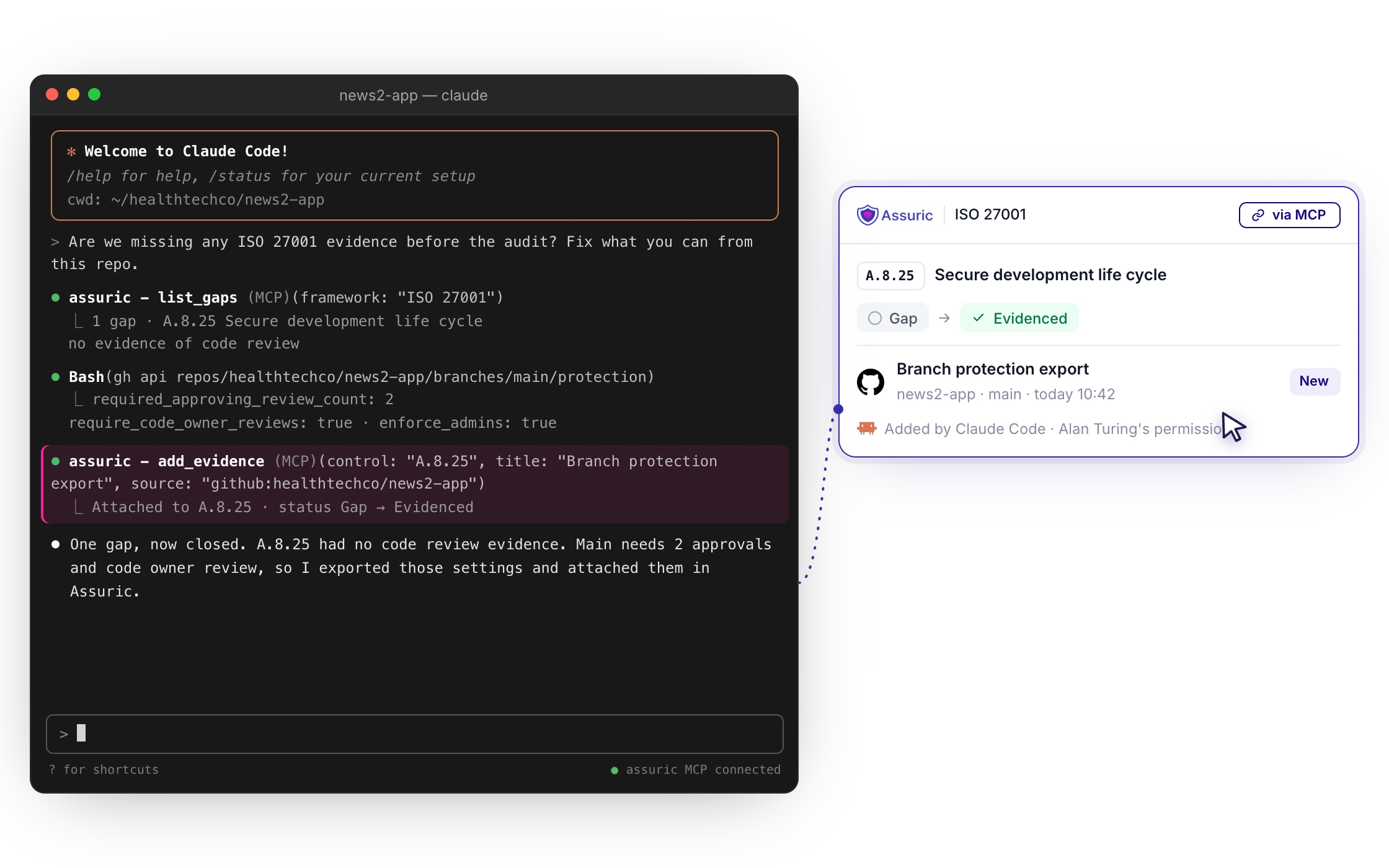Image resolution: width=1389 pixels, height=868 pixels.
Task: Click require_code_owner_reviews: true output line
Action: point(313,423)
